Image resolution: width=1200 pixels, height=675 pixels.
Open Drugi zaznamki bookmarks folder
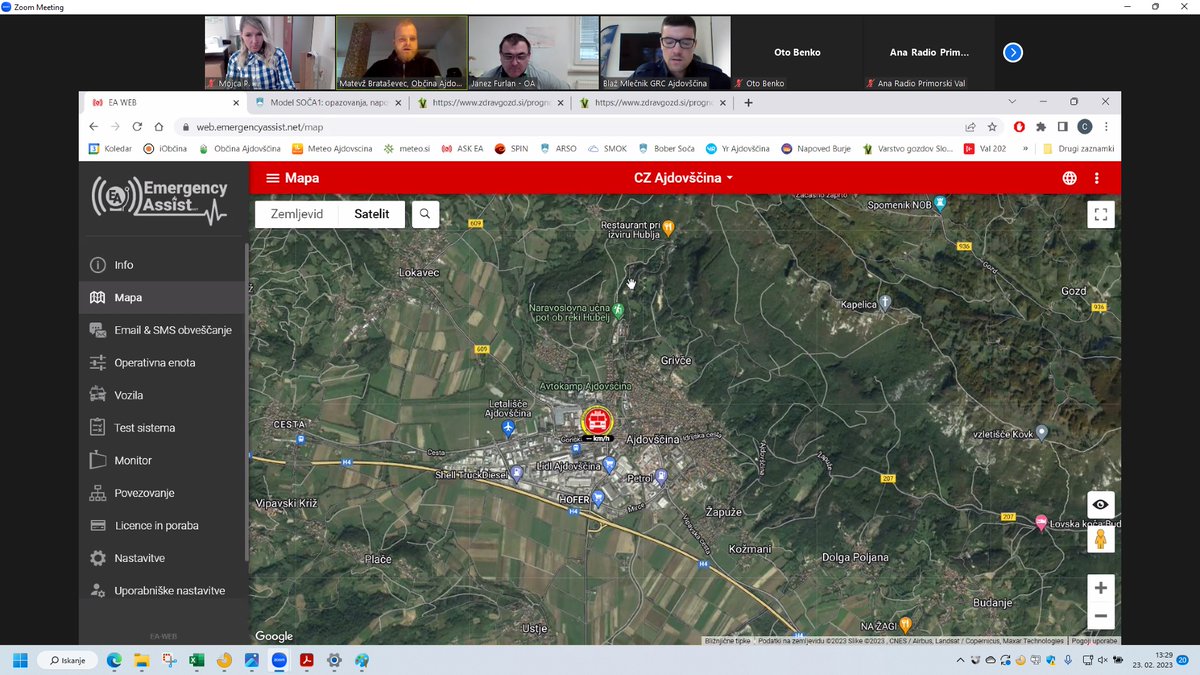tap(1078, 148)
